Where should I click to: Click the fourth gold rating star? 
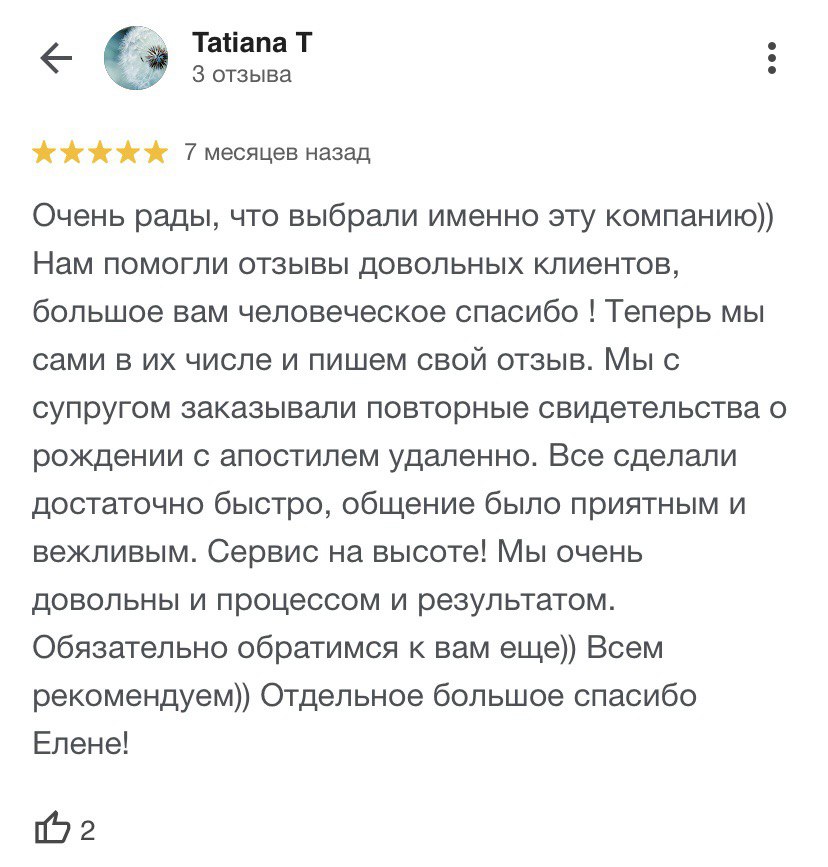click(x=128, y=152)
